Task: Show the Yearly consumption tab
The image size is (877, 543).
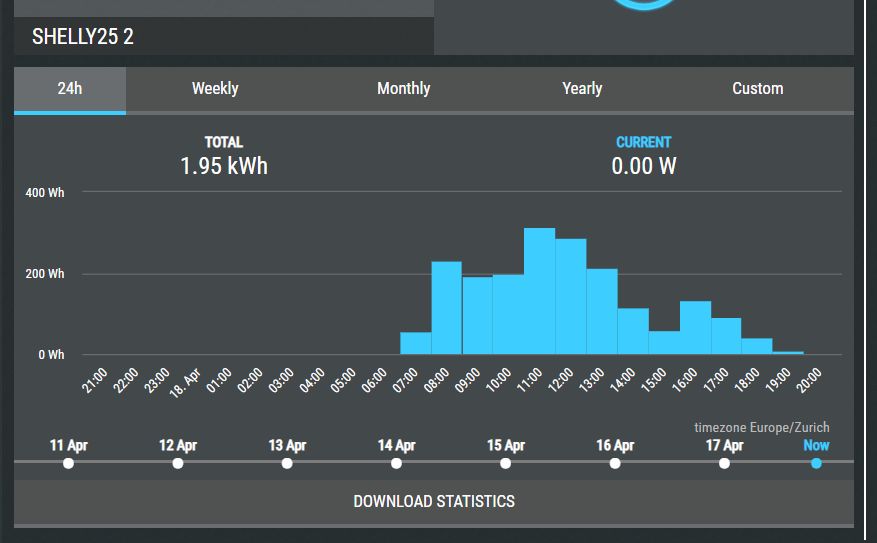Action: point(582,88)
